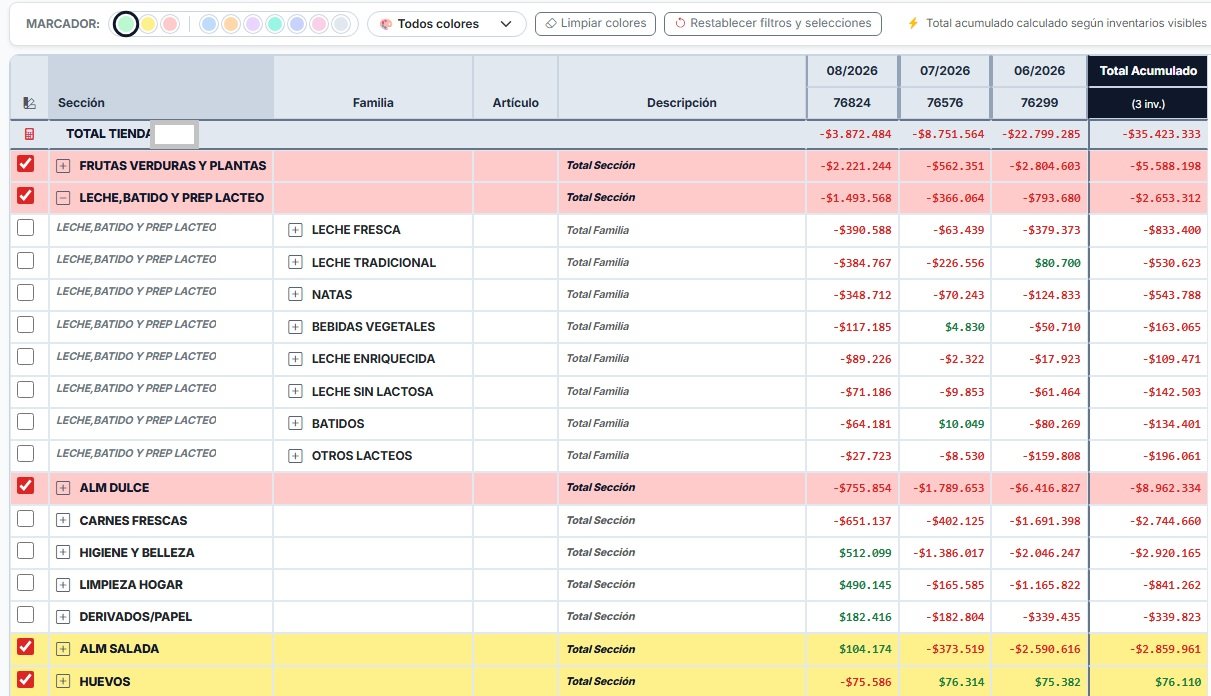
Task: Expand the LECHE FRESCA family
Action: (295, 230)
